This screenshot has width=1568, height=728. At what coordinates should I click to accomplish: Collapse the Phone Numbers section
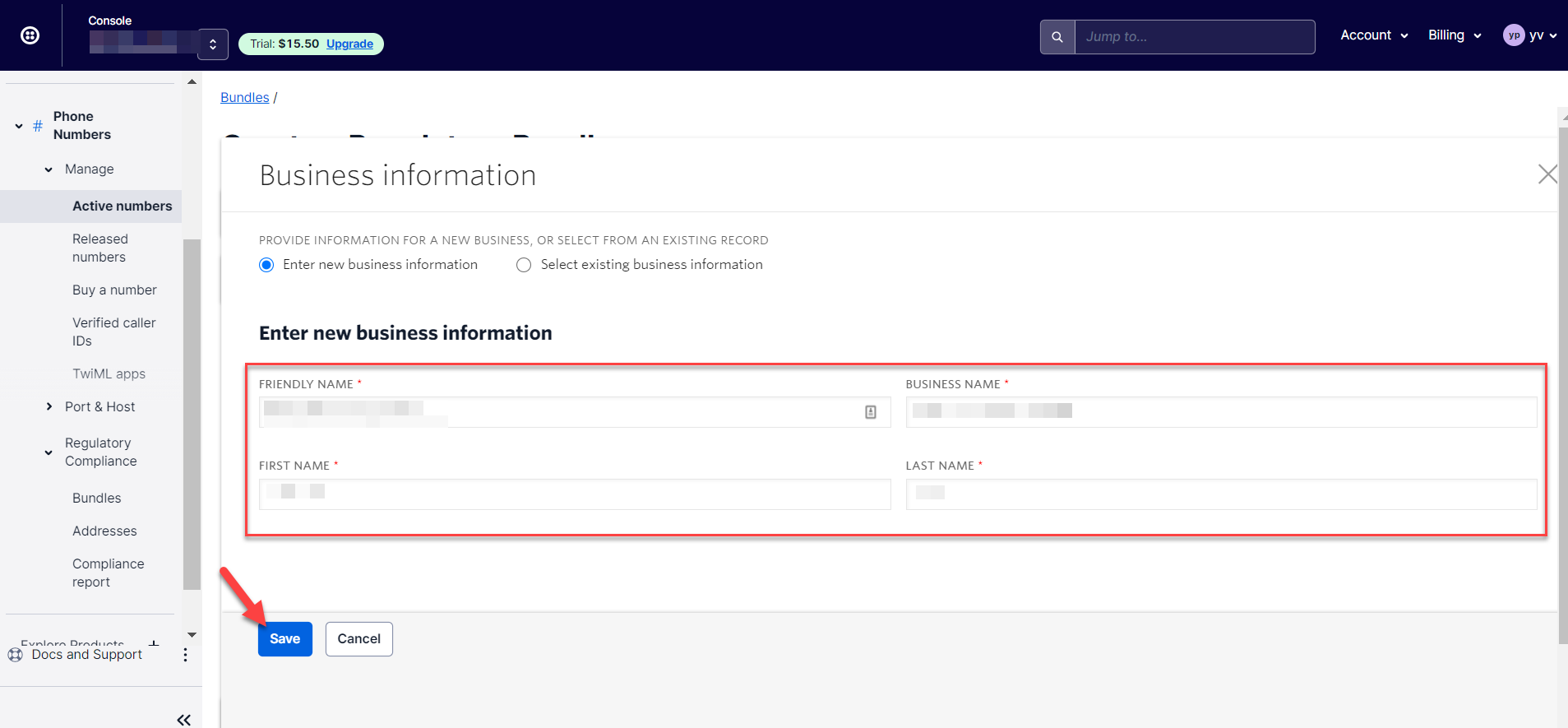(19, 126)
